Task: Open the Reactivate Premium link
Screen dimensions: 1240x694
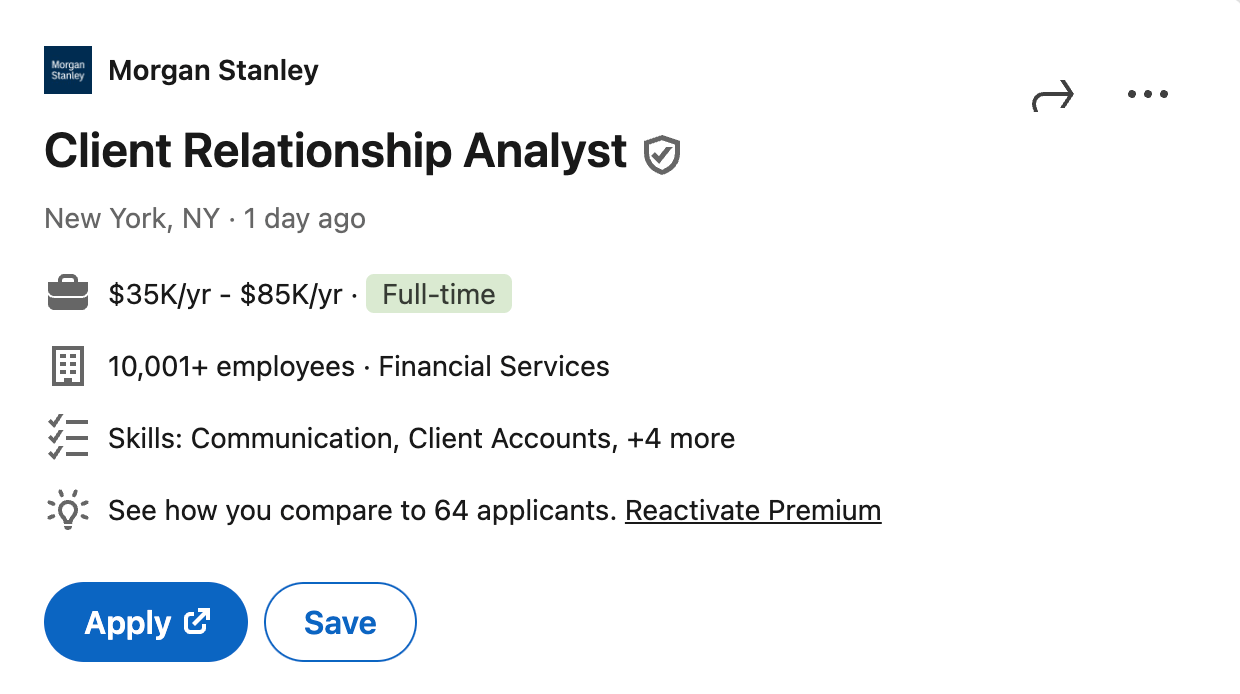Action: click(753, 511)
